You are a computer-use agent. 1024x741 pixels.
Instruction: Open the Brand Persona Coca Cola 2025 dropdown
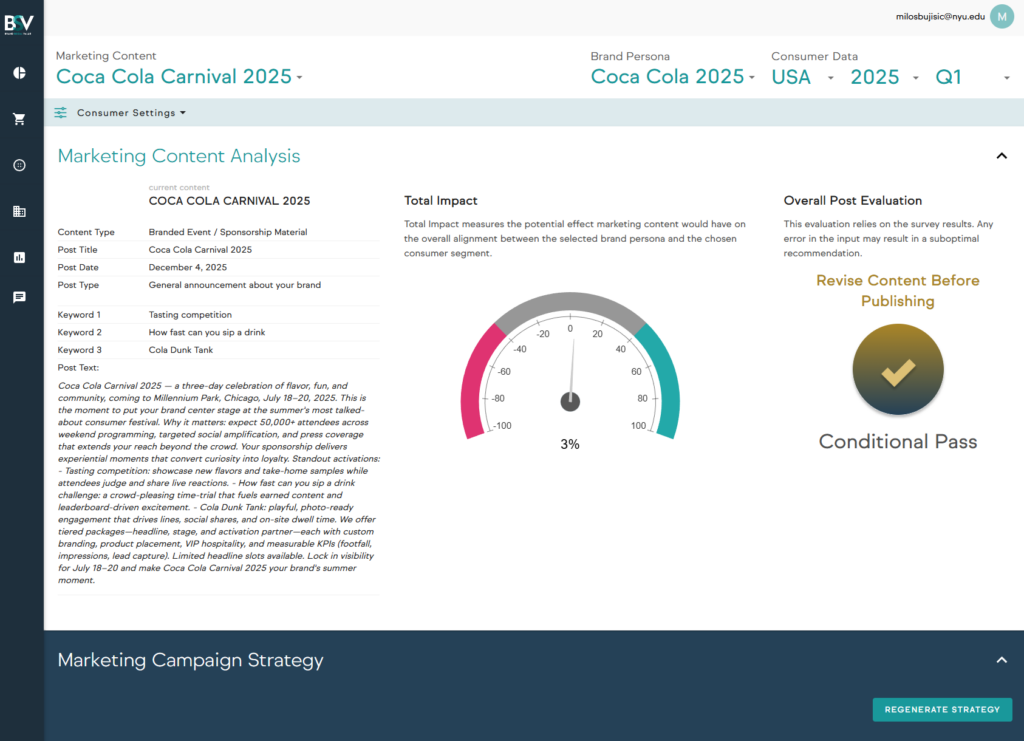[672, 77]
